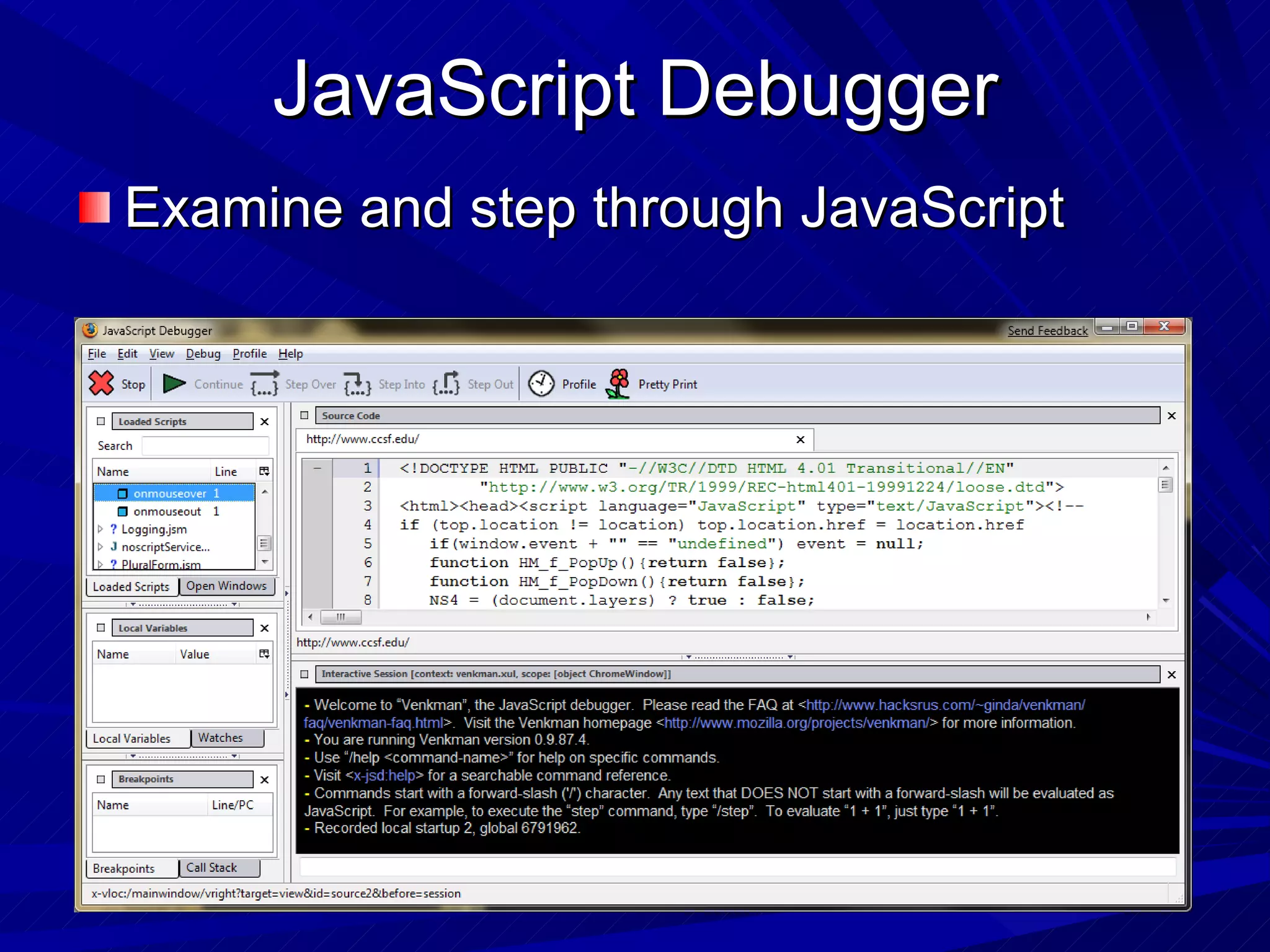Open the x-jsd:help link in session

coord(384,775)
